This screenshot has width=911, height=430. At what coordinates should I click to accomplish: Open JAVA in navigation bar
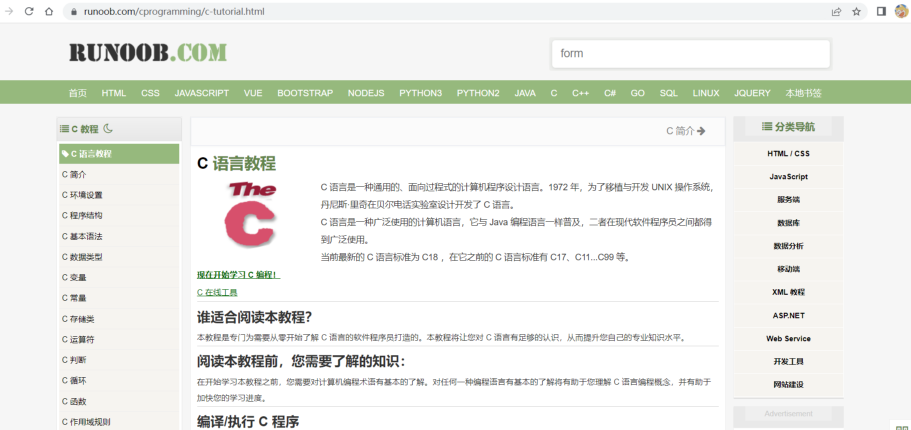[x=525, y=93]
